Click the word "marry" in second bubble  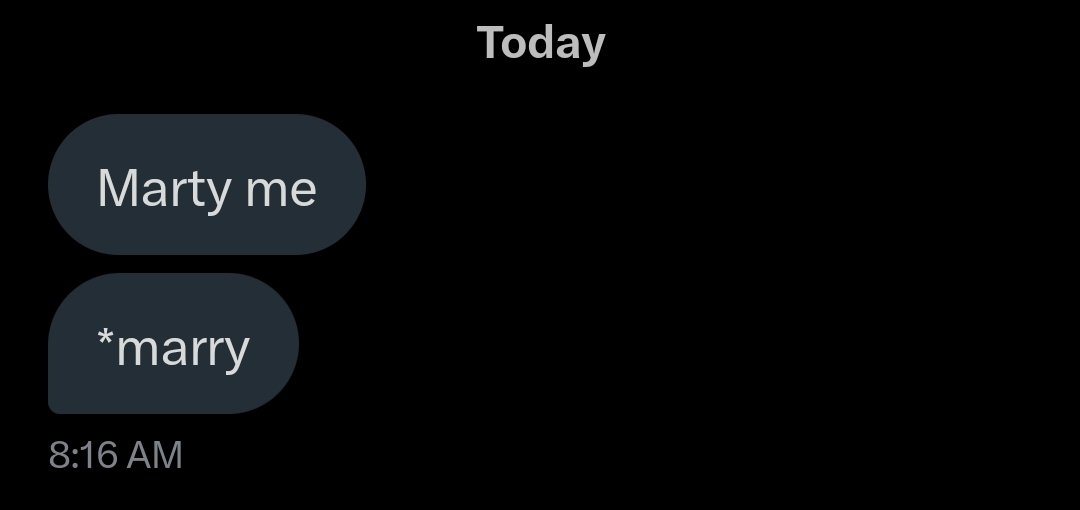[x=183, y=351]
